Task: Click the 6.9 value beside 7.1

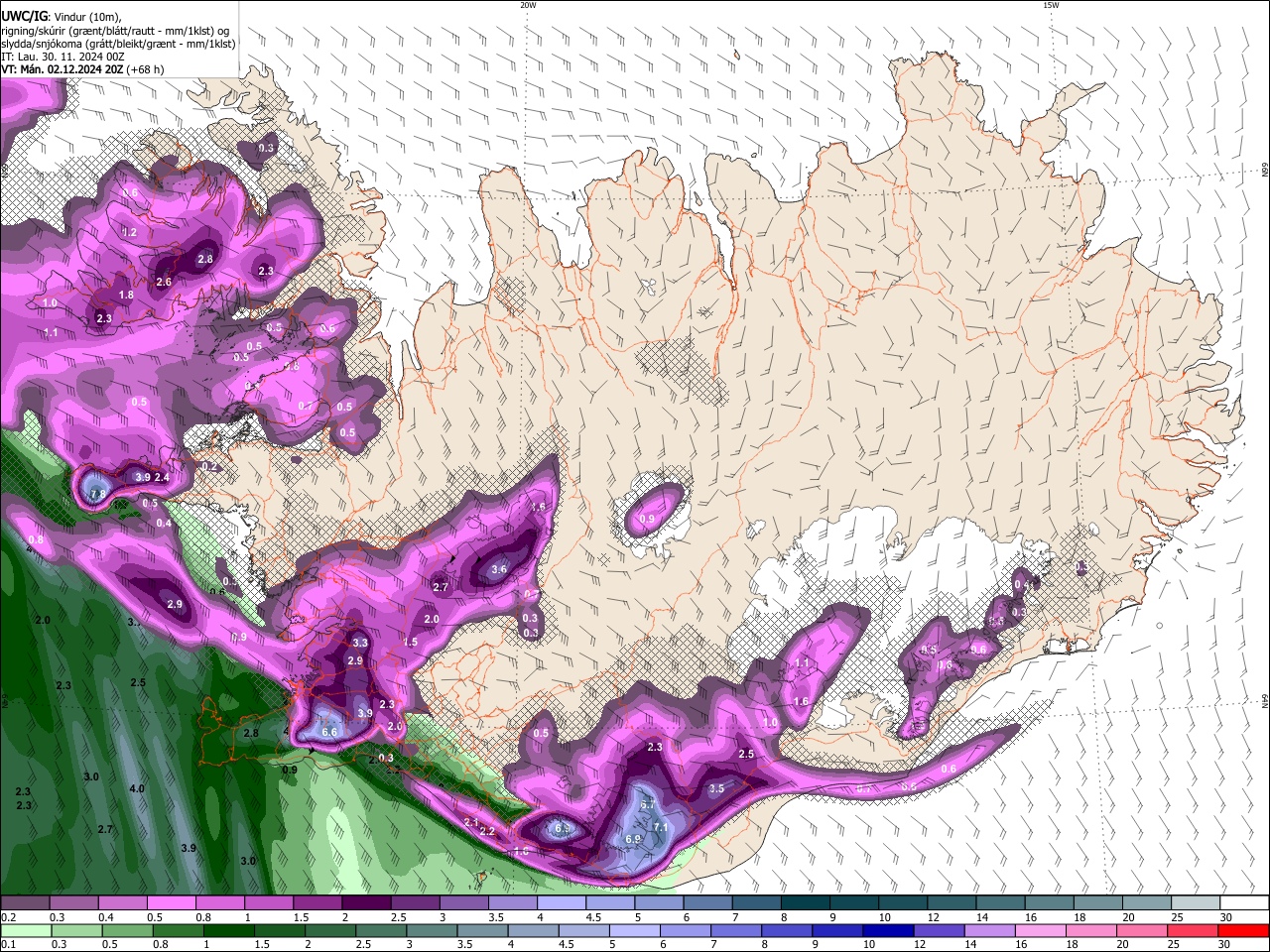Action: point(634,839)
